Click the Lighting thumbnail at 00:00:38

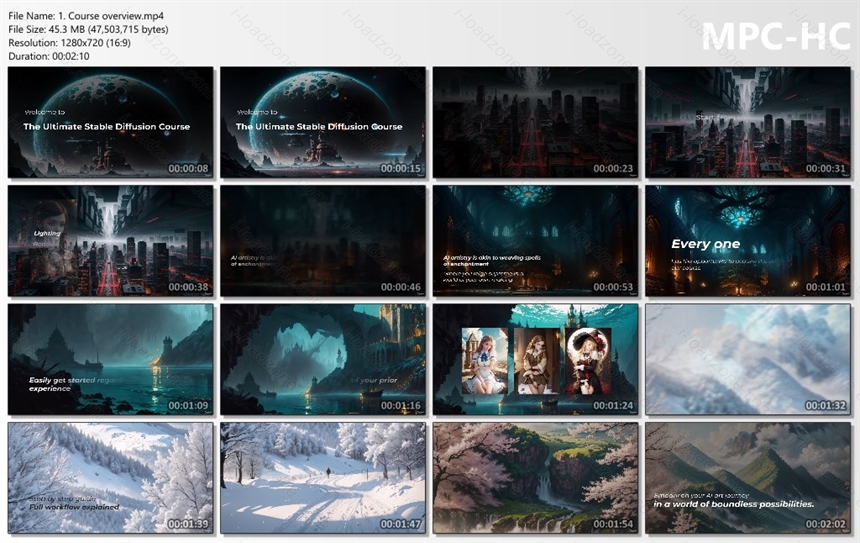click(110, 241)
